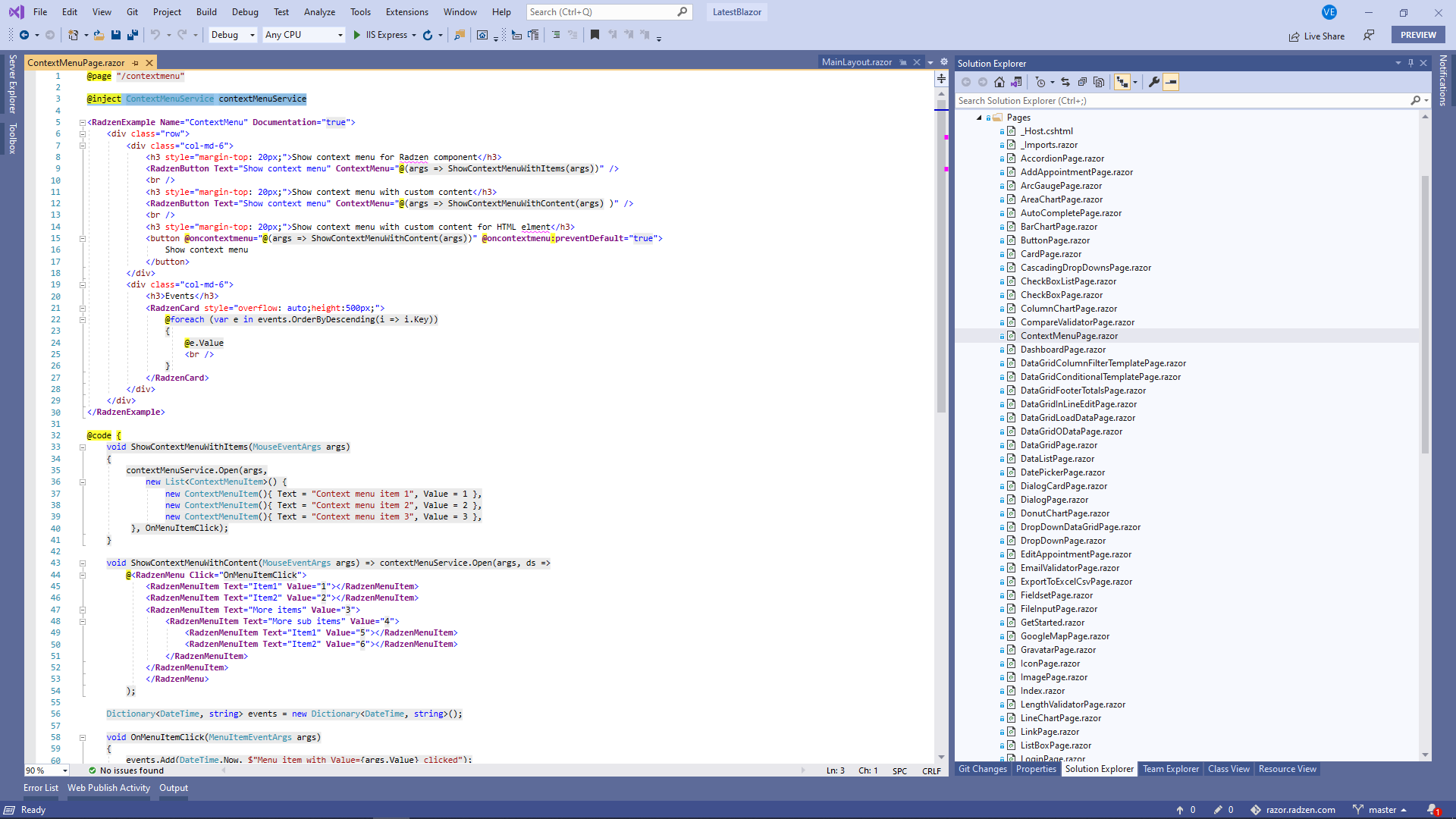Navigate backward using the toolbar back arrow
Screen dimensions: 1456x819
coord(24,35)
